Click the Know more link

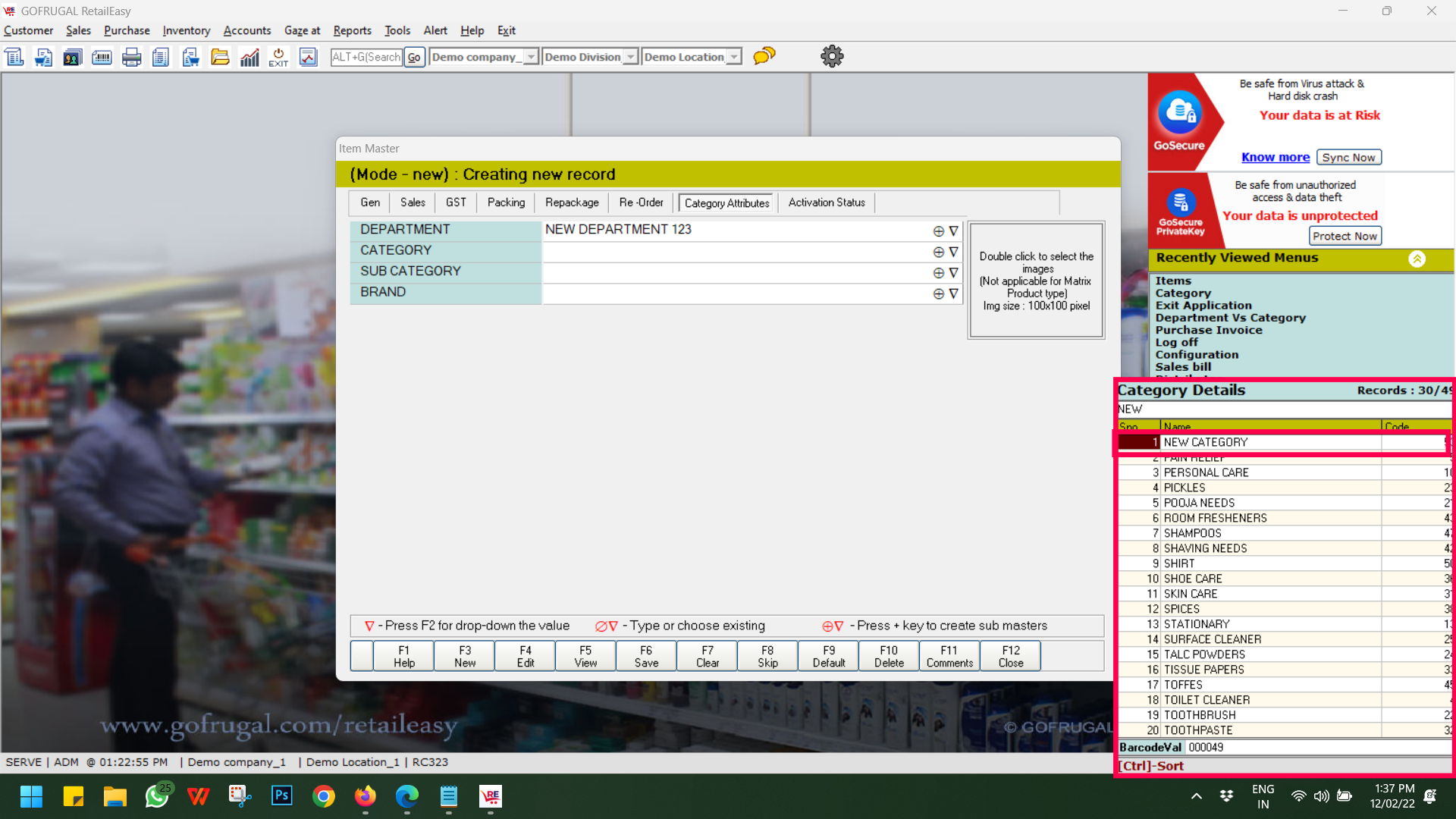pyautogui.click(x=1275, y=157)
